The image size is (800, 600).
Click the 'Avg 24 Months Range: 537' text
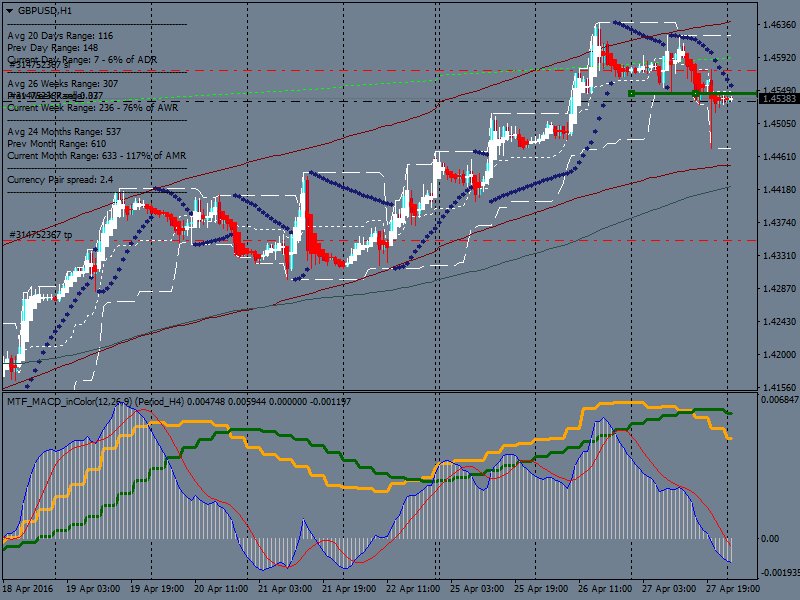(x=64, y=132)
